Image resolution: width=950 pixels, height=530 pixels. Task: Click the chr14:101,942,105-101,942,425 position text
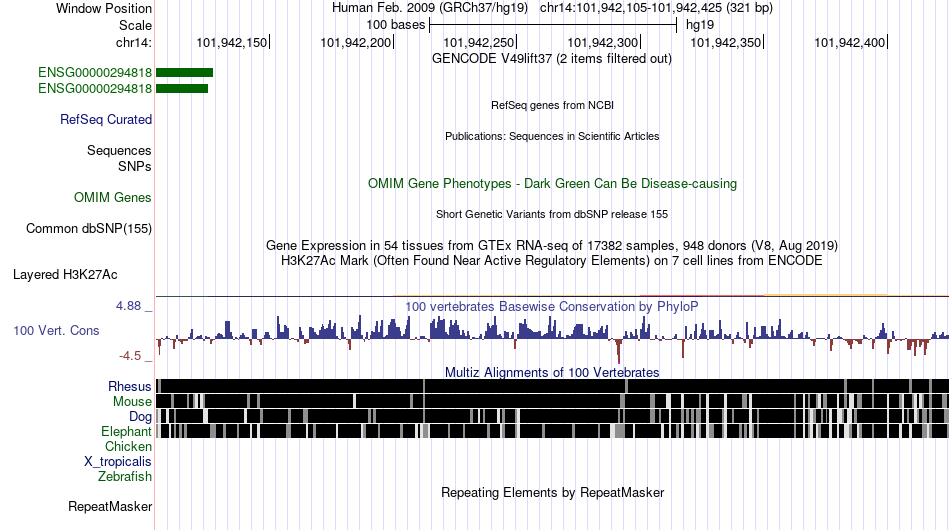click(656, 8)
